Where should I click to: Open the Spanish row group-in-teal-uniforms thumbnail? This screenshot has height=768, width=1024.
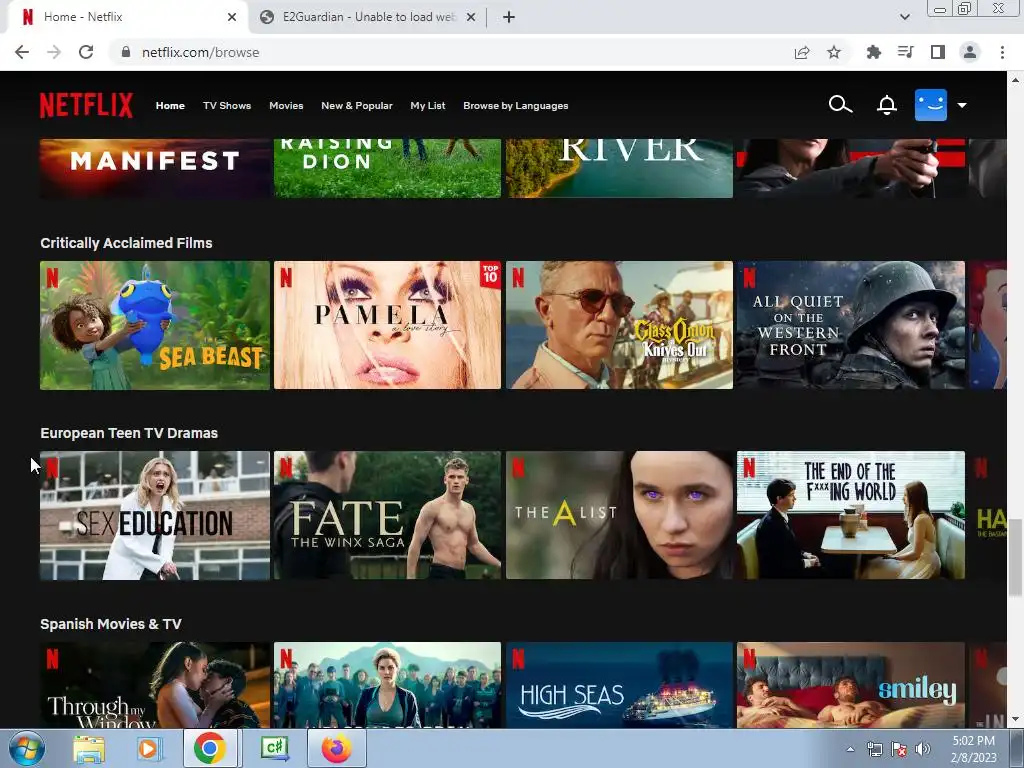pyautogui.click(x=387, y=684)
